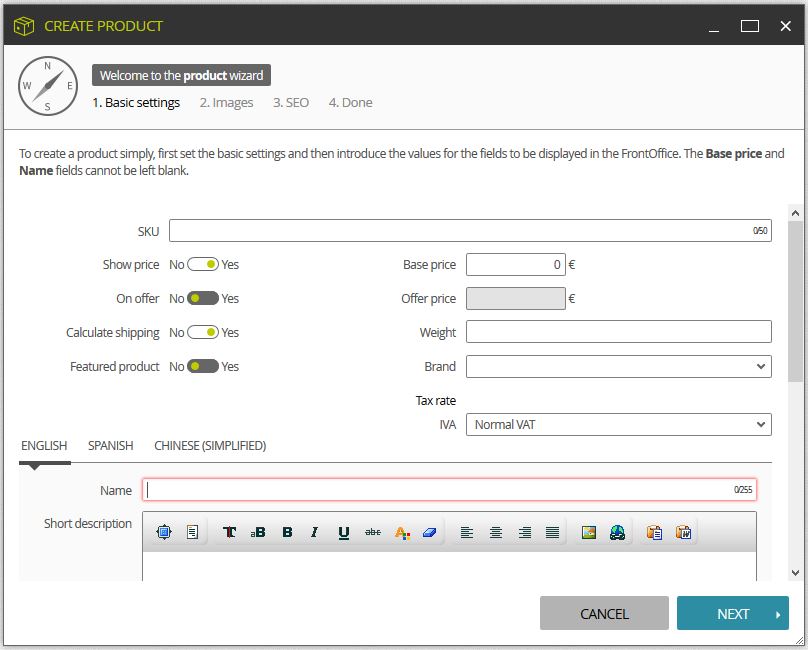Open the Brand dropdown
This screenshot has height=650, width=808.
click(x=618, y=366)
